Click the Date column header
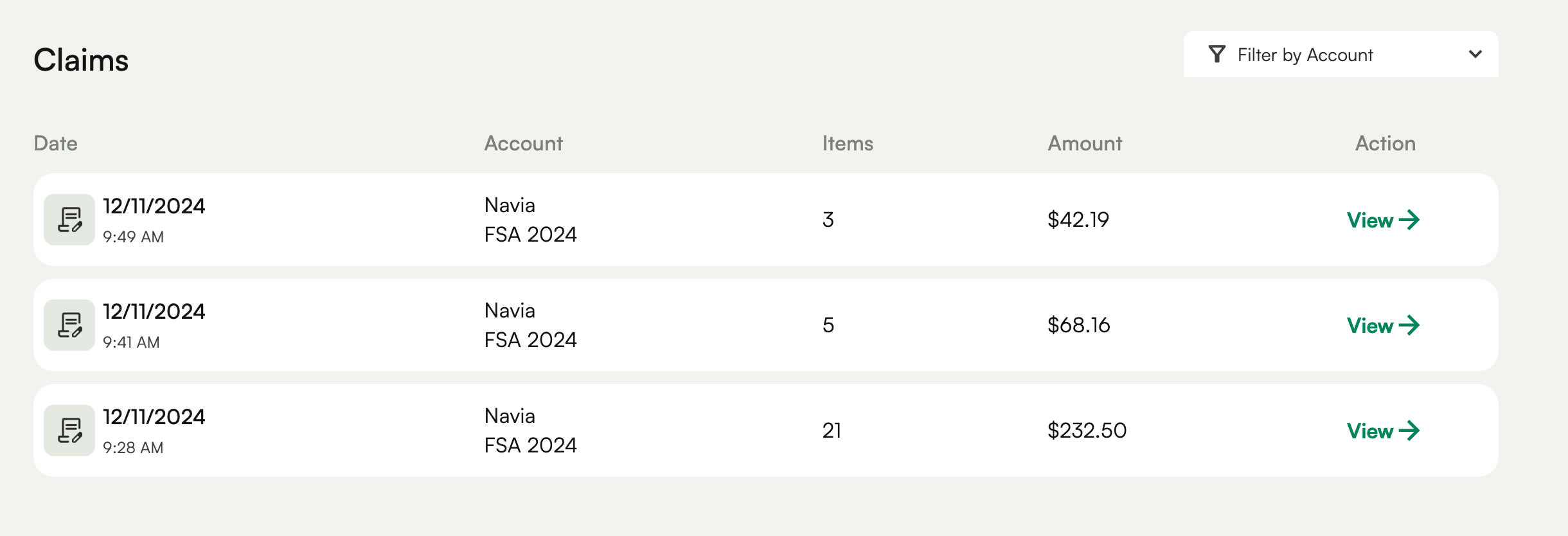Screen dimensions: 1568x536 pos(57,143)
